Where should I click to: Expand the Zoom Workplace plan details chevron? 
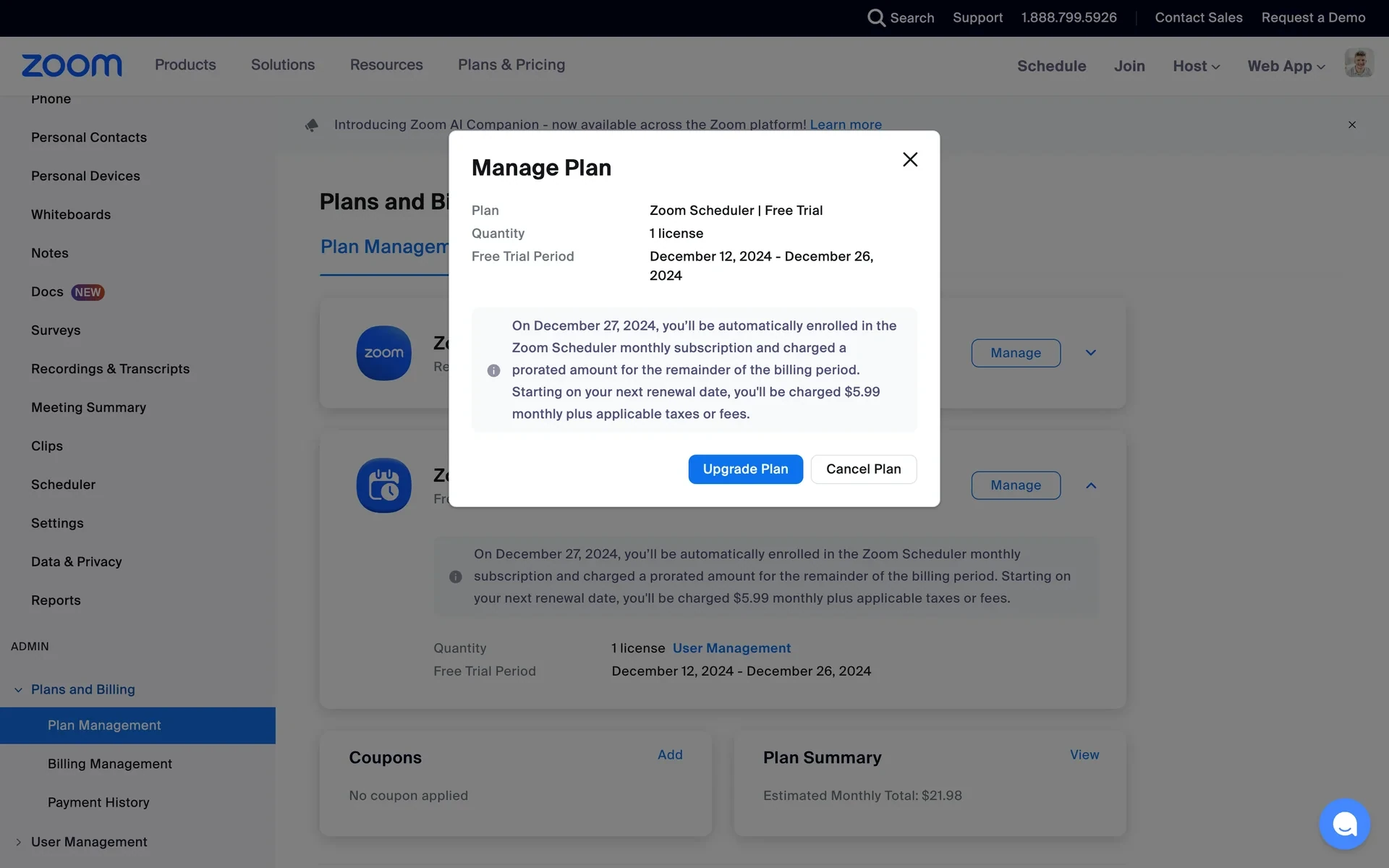click(x=1091, y=353)
